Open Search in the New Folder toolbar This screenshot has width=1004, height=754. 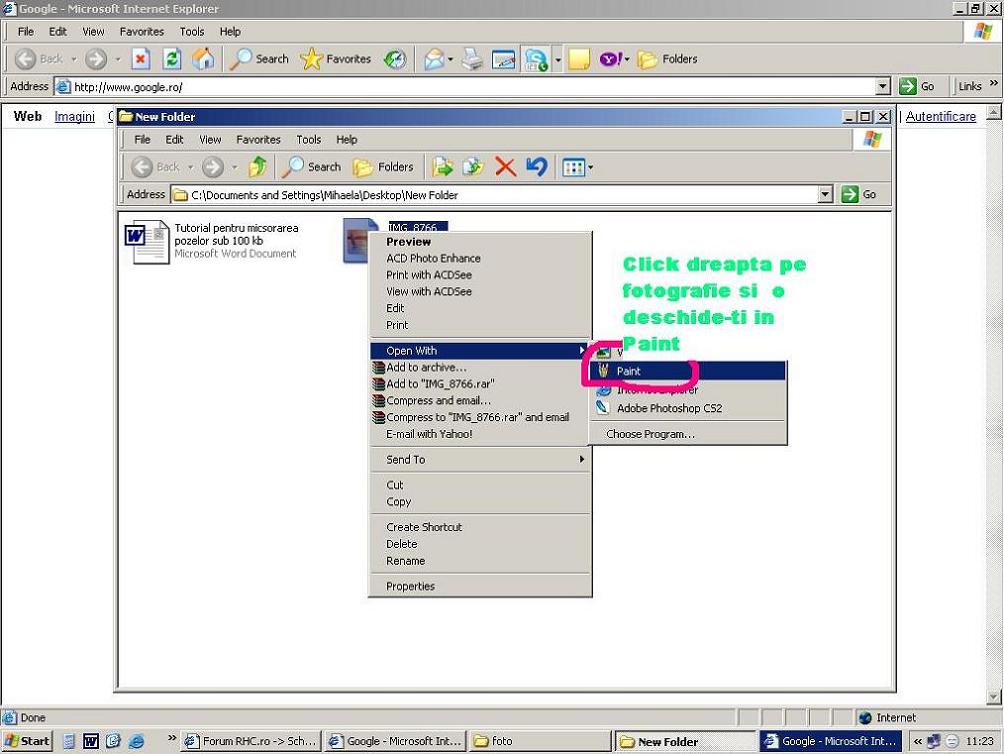[x=312, y=167]
